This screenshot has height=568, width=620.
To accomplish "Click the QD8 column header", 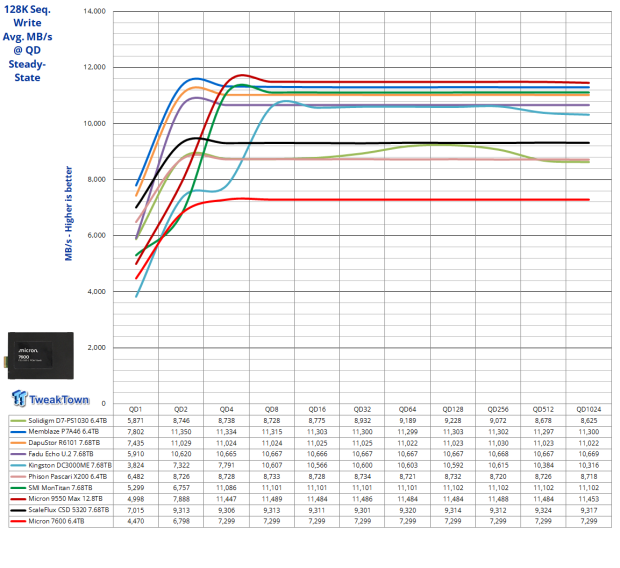I will (x=272, y=409).
